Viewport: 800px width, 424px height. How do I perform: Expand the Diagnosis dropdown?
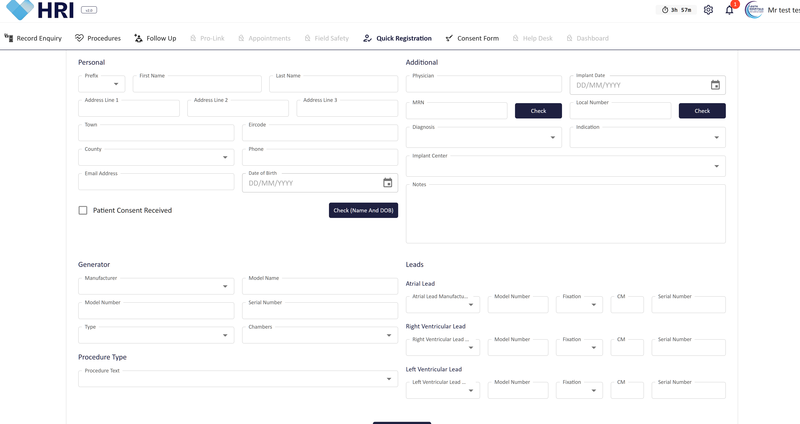pos(484,137)
